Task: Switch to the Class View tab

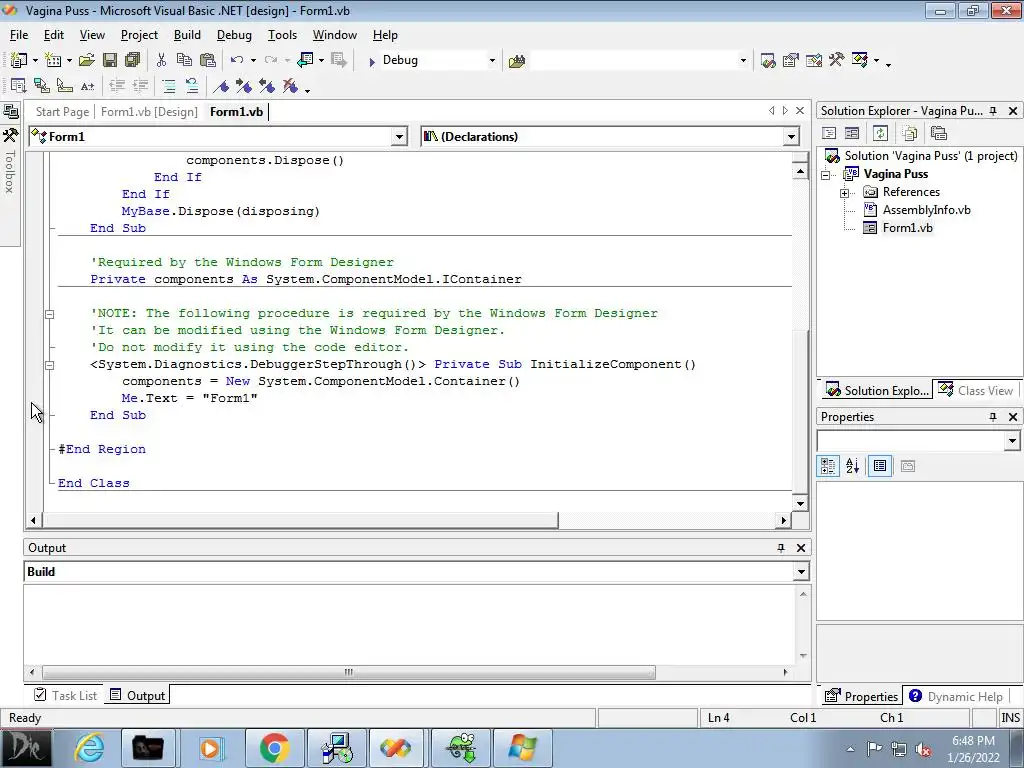Action: pos(976,391)
